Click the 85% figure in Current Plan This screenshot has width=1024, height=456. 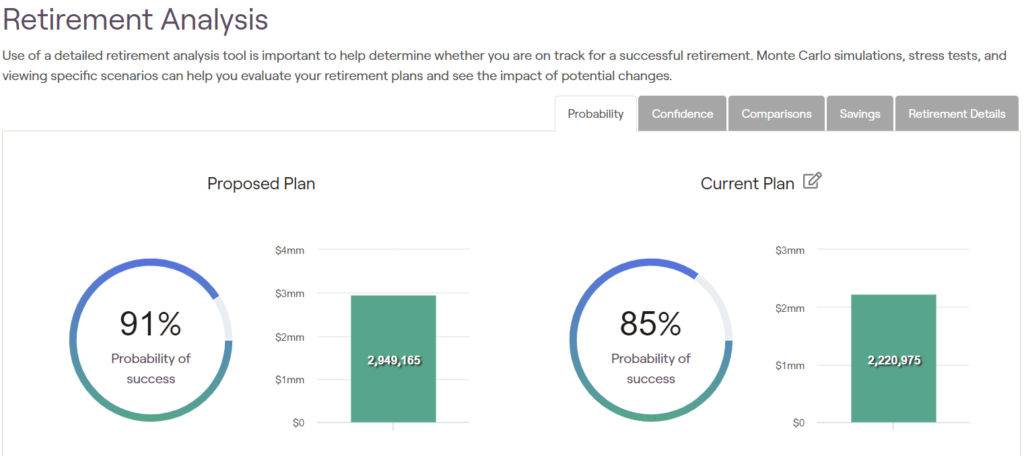pyautogui.click(x=650, y=324)
